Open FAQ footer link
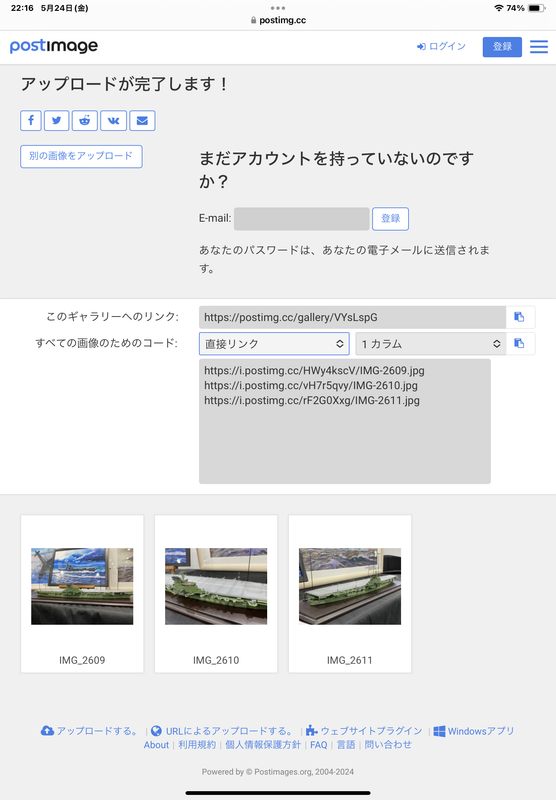Screen dimensions: 556x800 click(319, 745)
